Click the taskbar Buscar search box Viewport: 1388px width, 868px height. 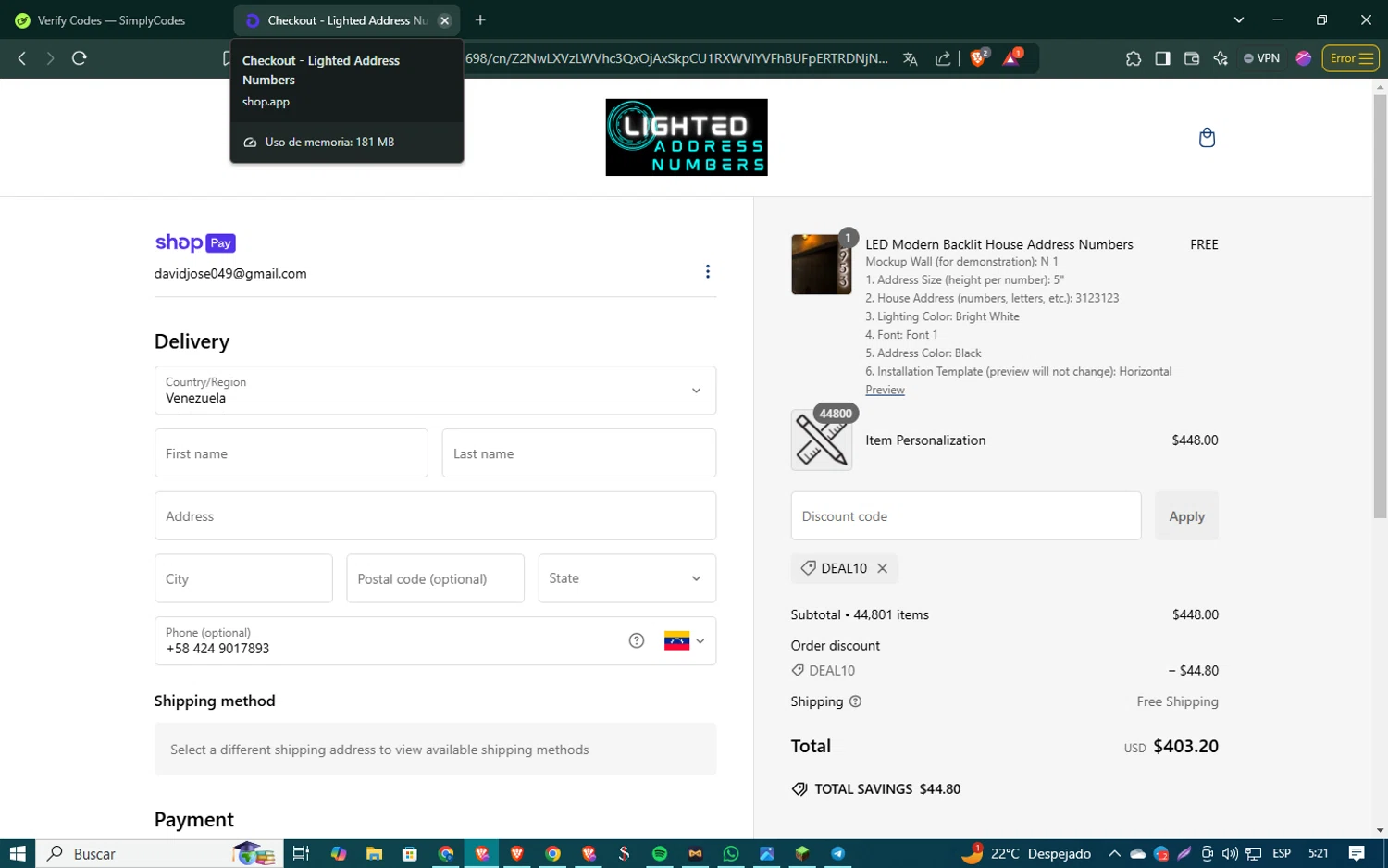(159, 853)
